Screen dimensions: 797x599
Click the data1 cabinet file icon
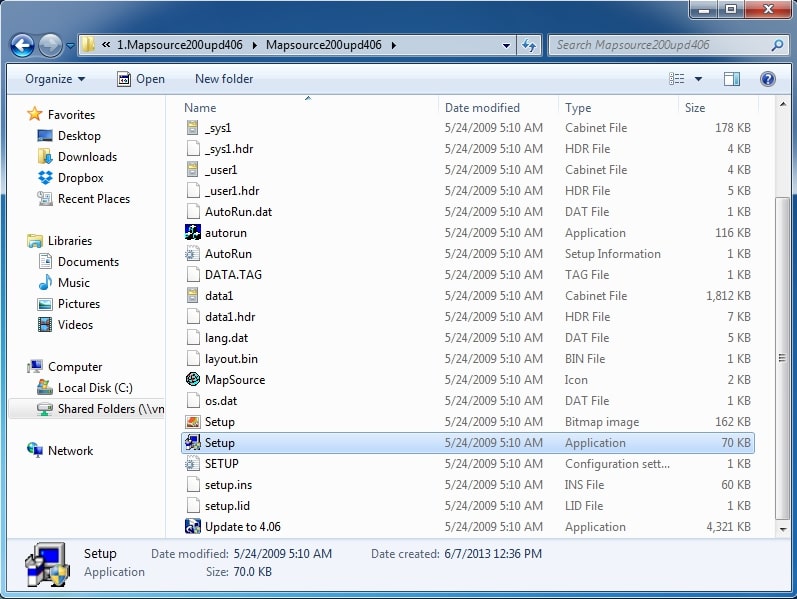[193, 295]
